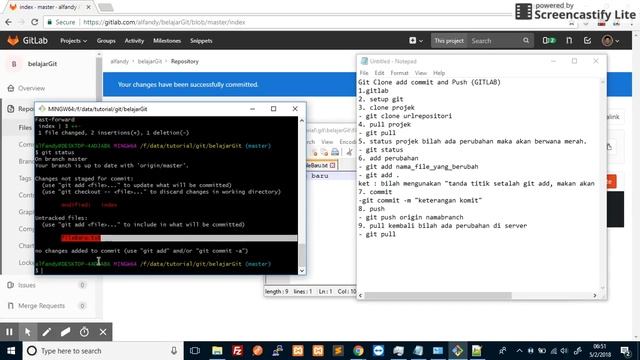Viewport: 640px width, 360px height.
Task: Close the fileBaru.txt tab in Notepad++
Action: [x=332, y=165]
